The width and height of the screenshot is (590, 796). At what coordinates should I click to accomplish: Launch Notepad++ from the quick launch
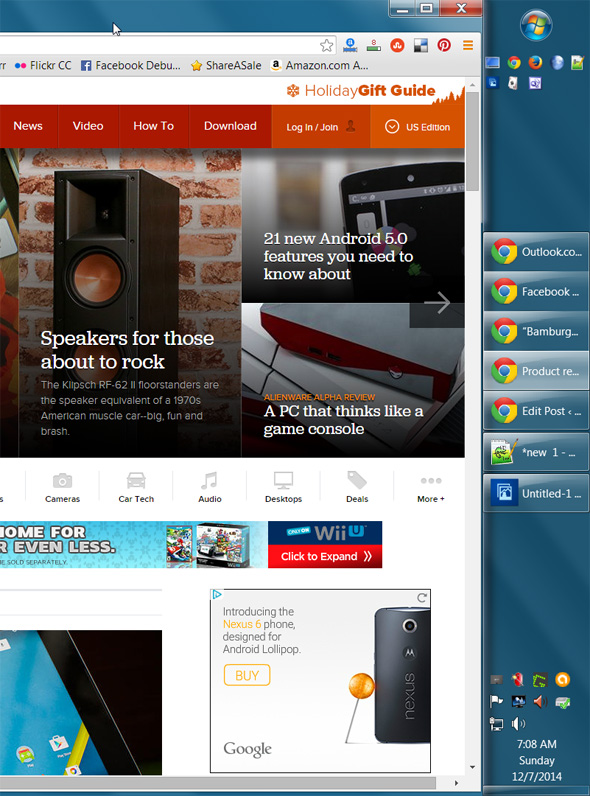(x=577, y=62)
